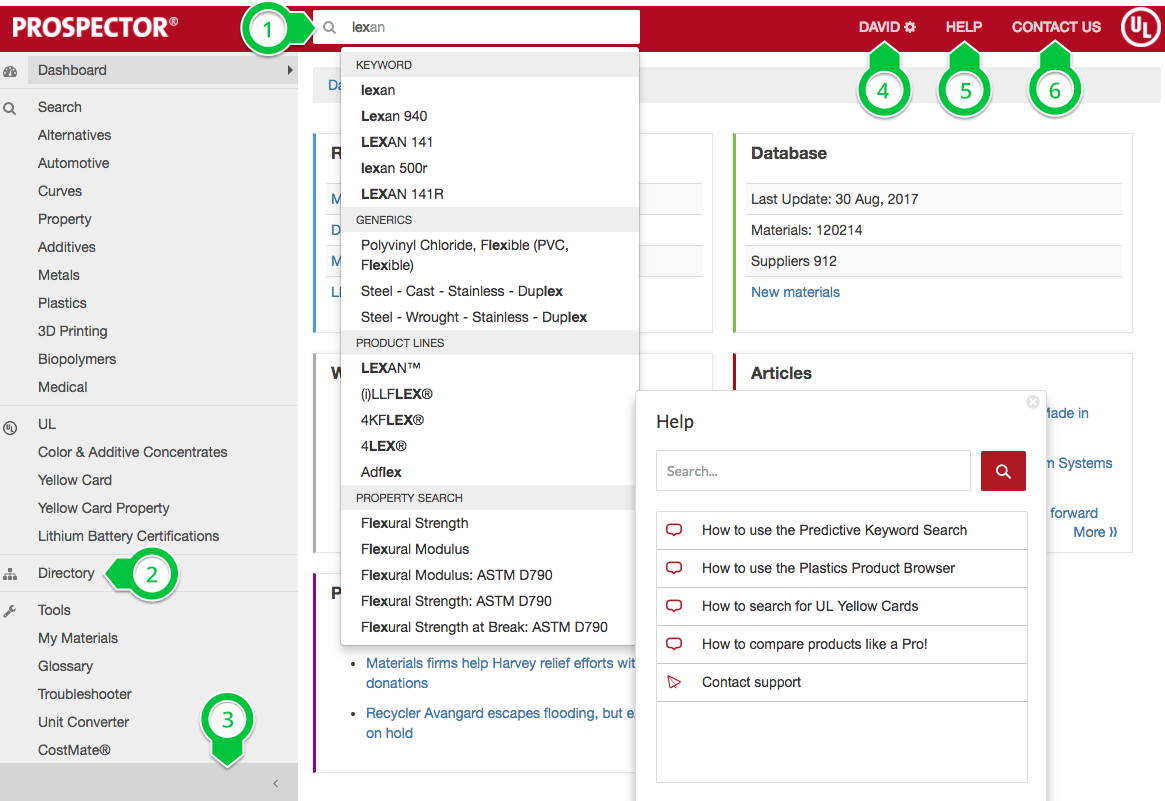Click the speech bubble icon beside Plastics Product Browser
The image size is (1165, 801).
674,568
